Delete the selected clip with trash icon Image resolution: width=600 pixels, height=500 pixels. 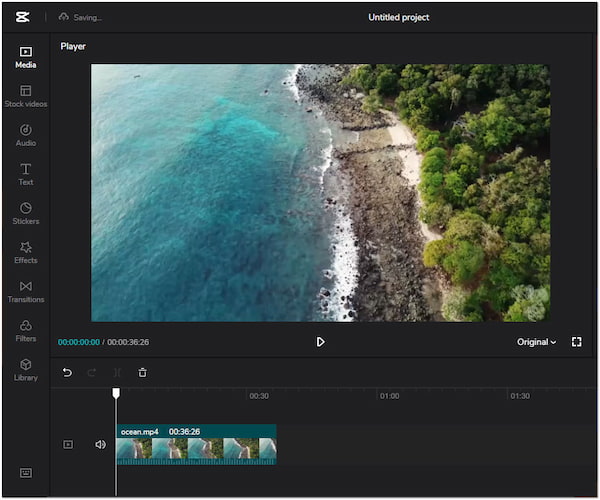[142, 372]
